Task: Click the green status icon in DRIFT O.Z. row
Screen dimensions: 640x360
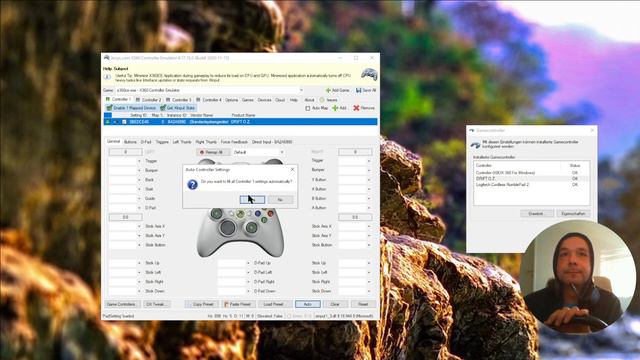Action: (x=108, y=122)
